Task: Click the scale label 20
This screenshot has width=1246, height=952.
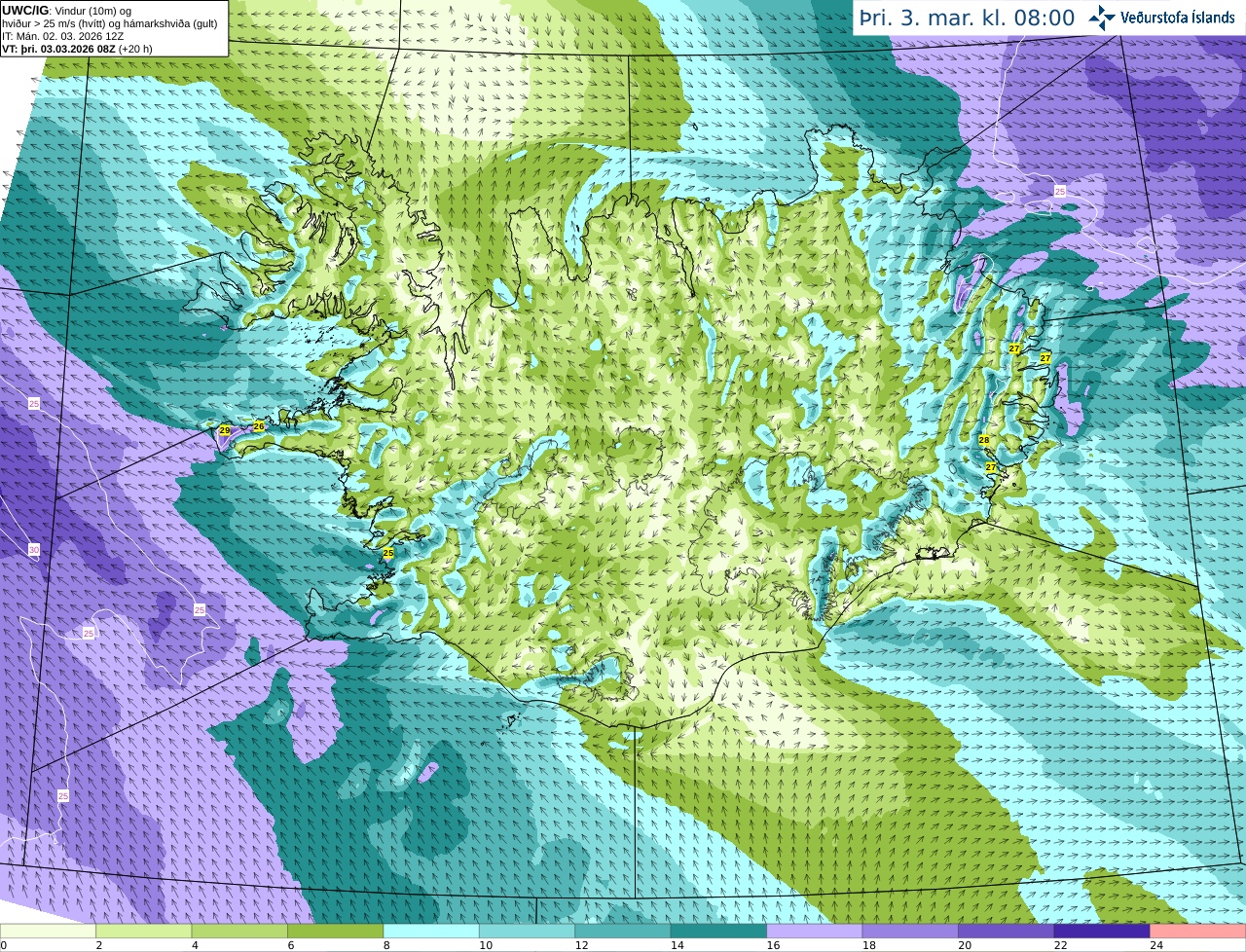Action: click(964, 945)
